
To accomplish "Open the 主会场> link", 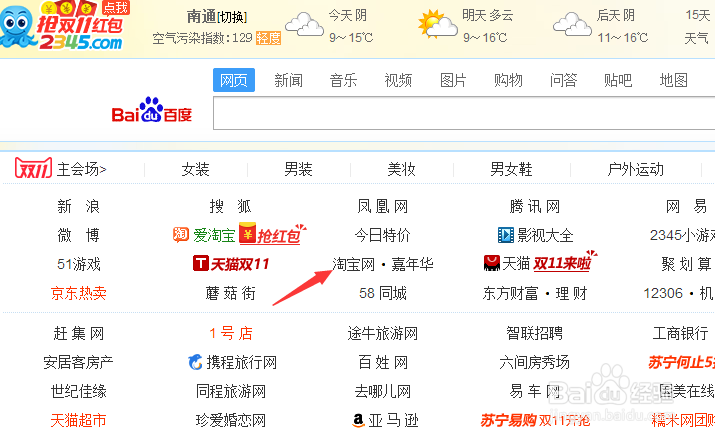I will 82,169.
